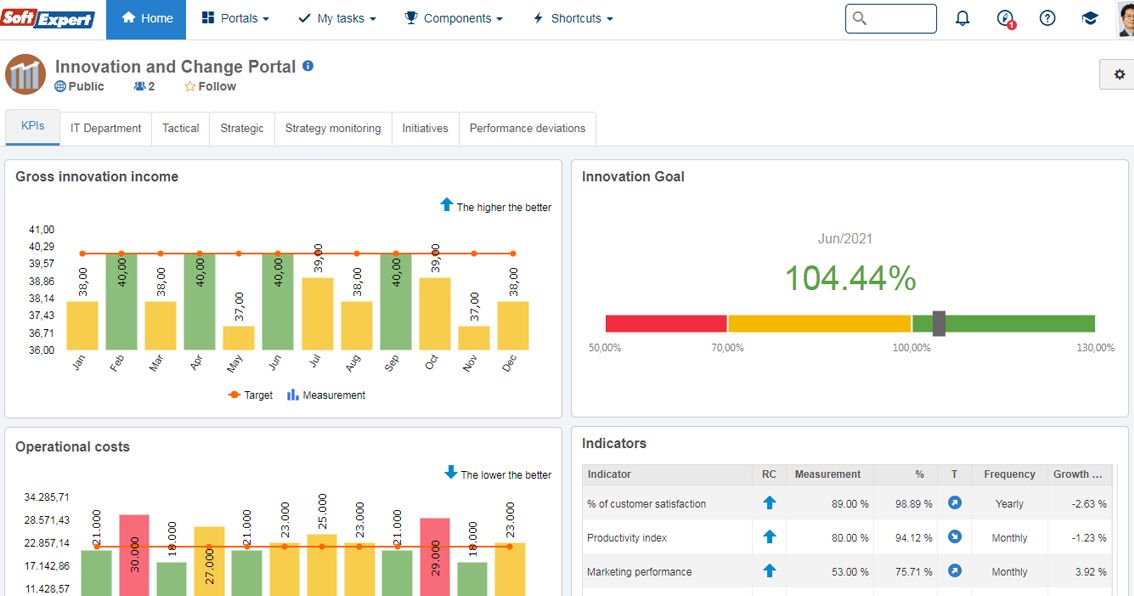Click the search magnifier icon
This screenshot has width=1134, height=596.
click(859, 19)
